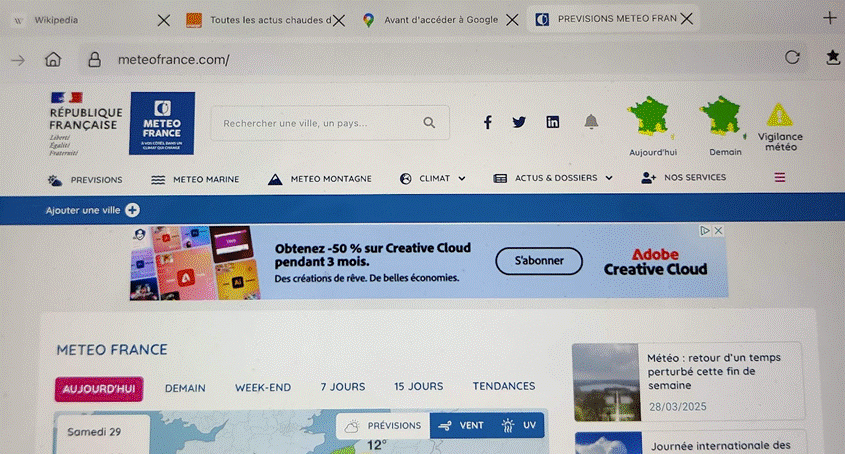Select the AUJOURD'HUI forecast tab

coord(99,389)
